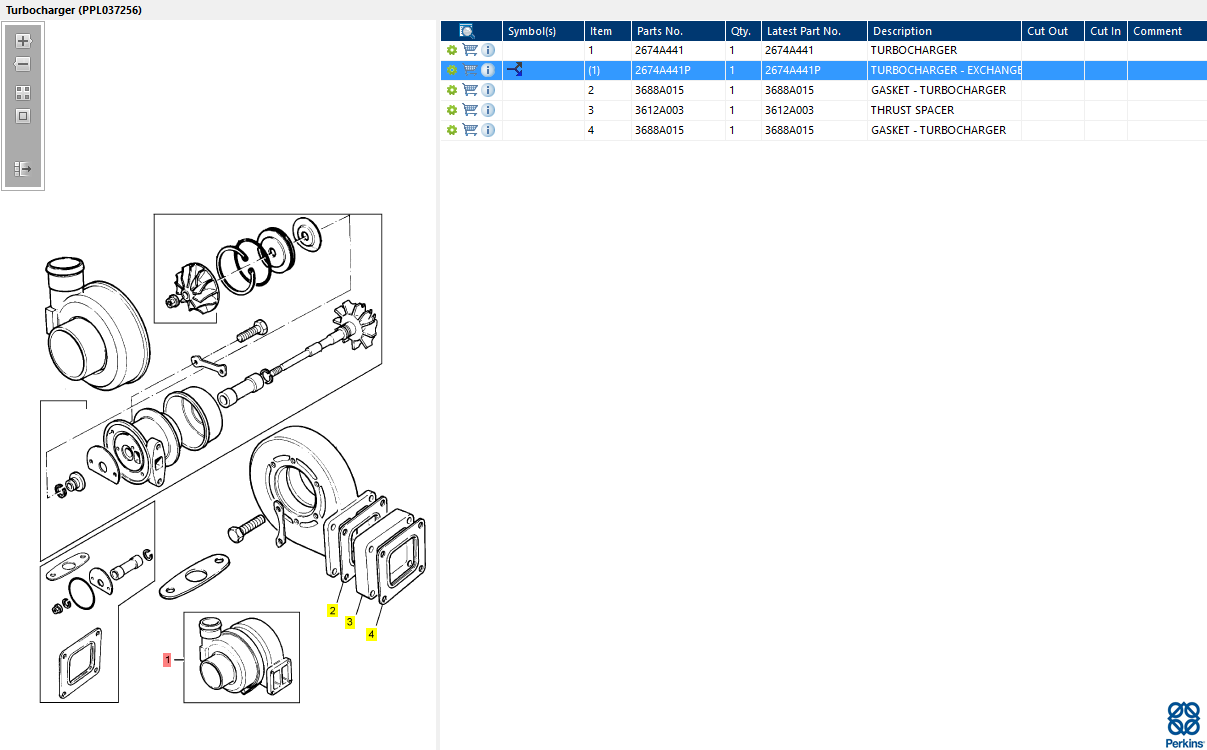Select the yellow callout 4 on the diagram

371,634
